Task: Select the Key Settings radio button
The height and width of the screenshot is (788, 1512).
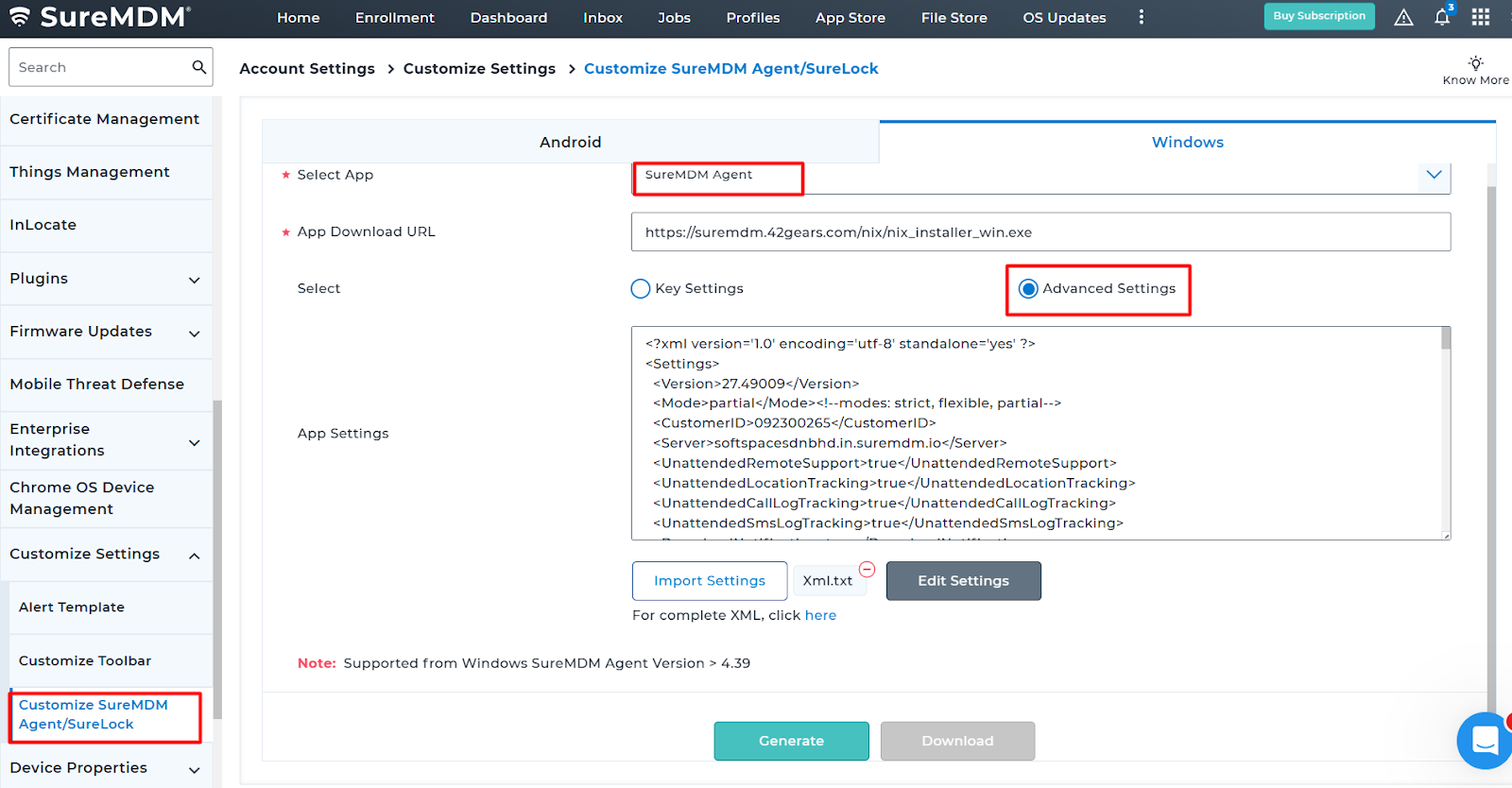Action: (x=641, y=289)
